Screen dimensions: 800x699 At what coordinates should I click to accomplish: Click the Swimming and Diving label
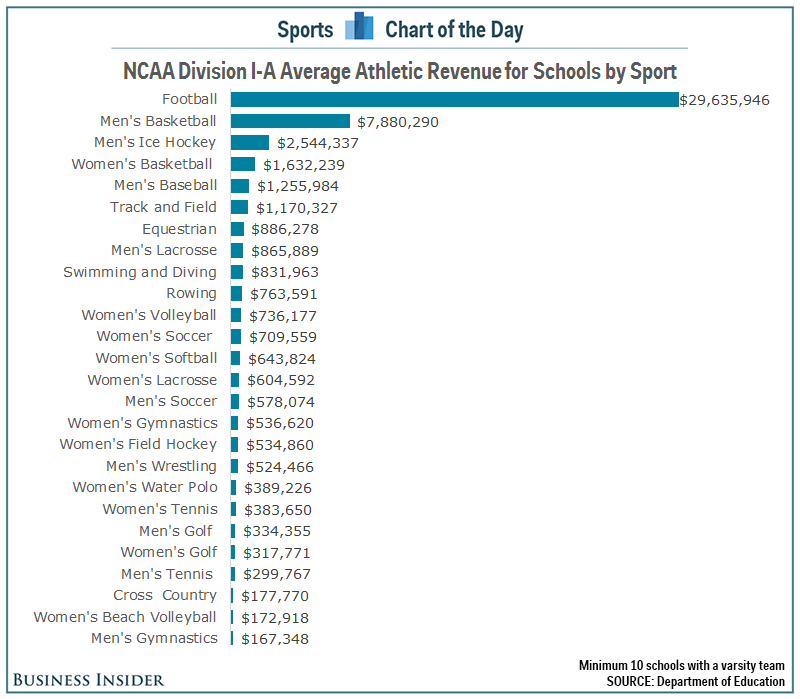click(139, 272)
